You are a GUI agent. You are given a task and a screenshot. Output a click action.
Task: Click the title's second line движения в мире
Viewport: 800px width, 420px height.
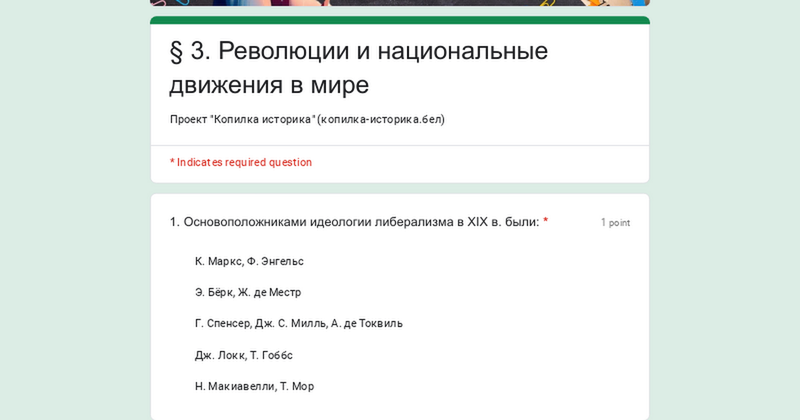pyautogui.click(x=269, y=85)
